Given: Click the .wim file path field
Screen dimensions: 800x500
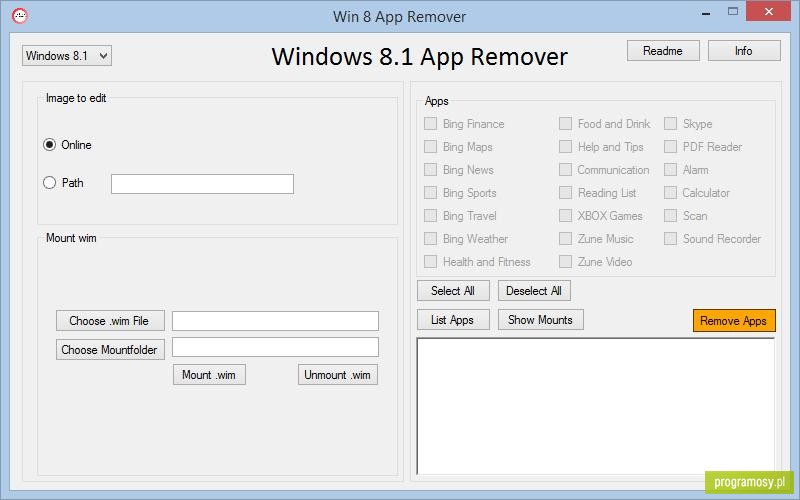Looking at the screenshot, I should click(275, 321).
